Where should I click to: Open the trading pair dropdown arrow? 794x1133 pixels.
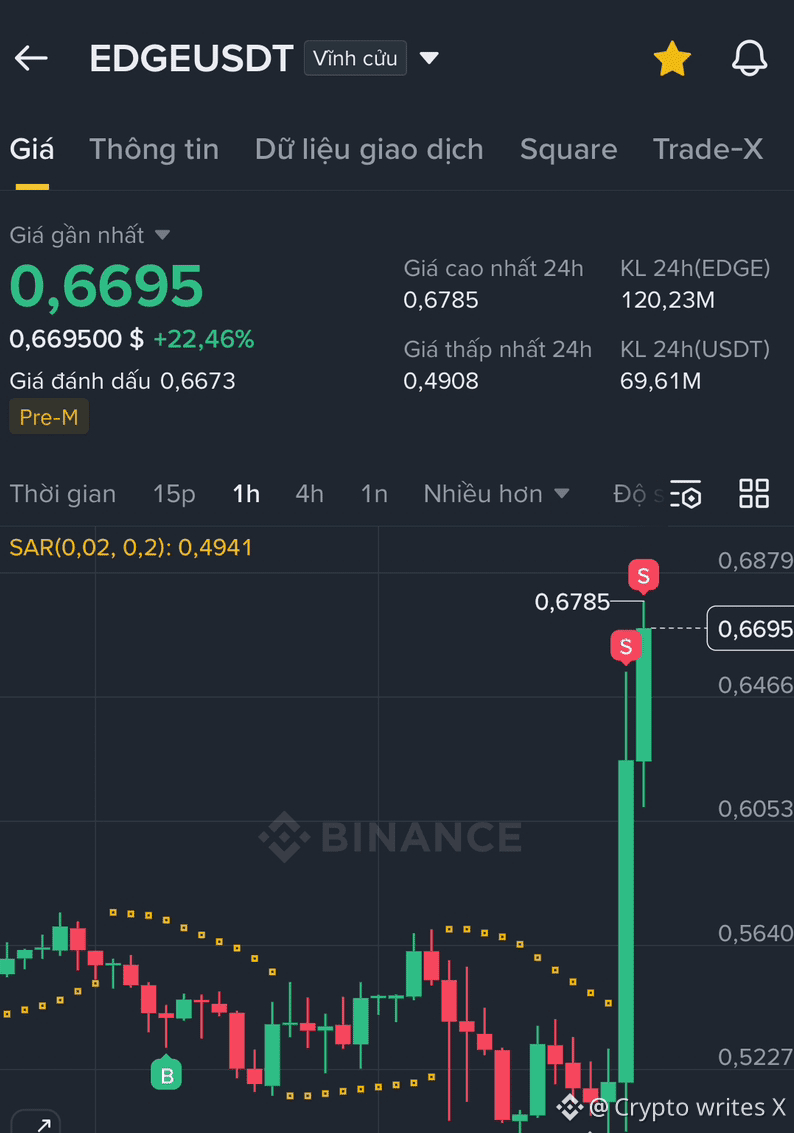tap(429, 58)
